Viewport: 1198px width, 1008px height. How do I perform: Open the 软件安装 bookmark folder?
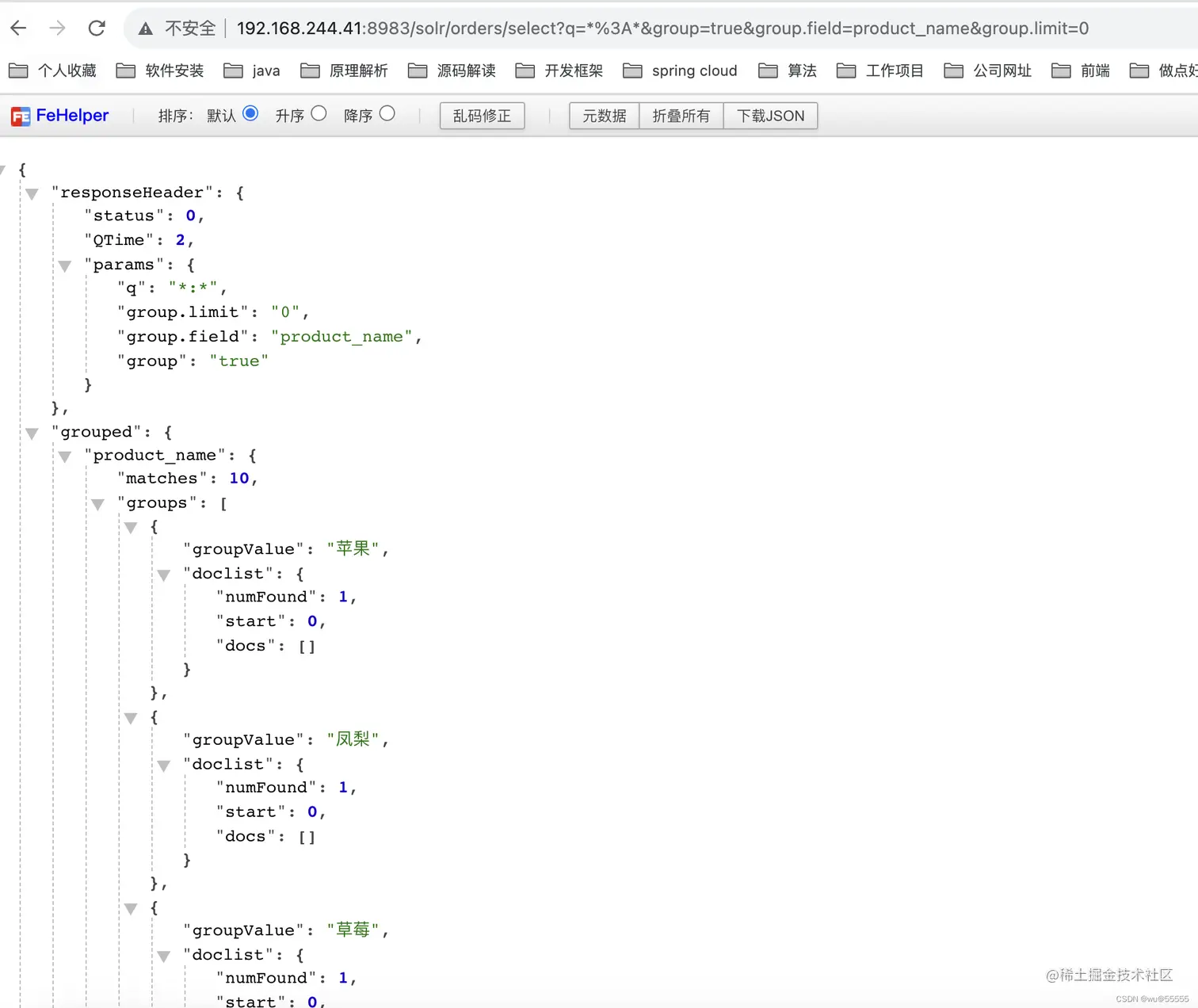(x=160, y=71)
